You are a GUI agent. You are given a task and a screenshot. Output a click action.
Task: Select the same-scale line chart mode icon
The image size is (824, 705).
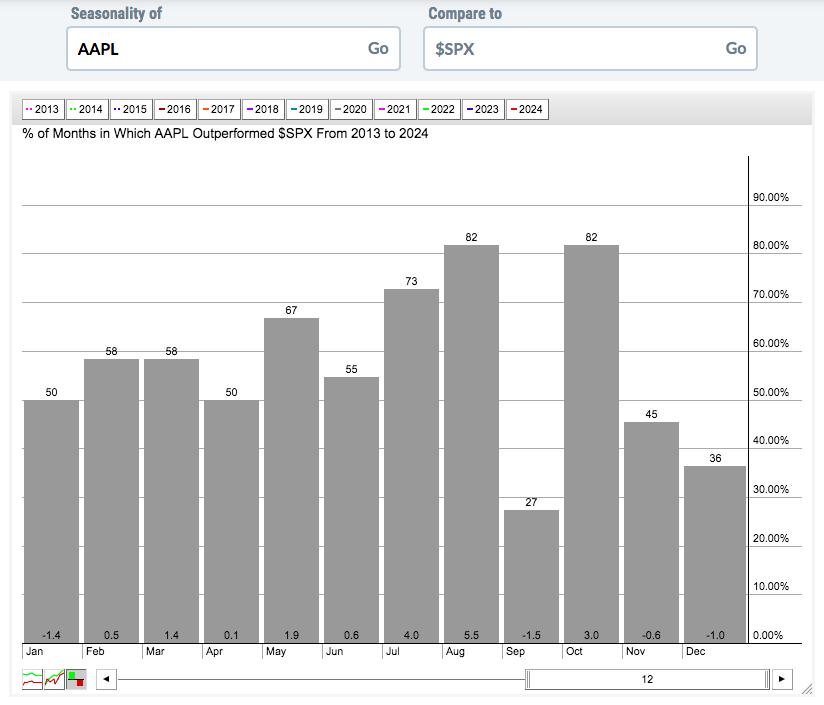click(54, 679)
